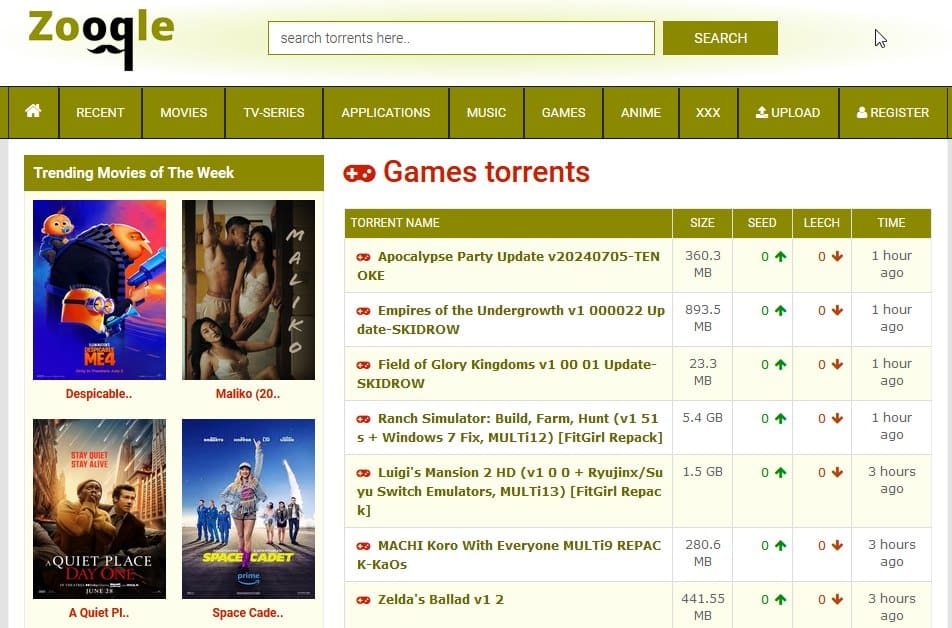Open the Despicable Me 4 movie poster
The width and height of the screenshot is (952, 628).
tap(100, 290)
